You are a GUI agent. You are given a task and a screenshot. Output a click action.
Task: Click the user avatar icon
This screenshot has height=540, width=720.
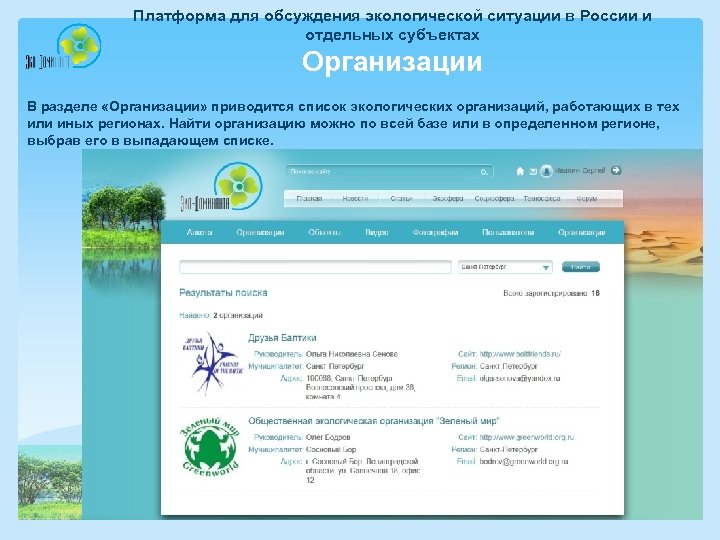click(x=546, y=171)
